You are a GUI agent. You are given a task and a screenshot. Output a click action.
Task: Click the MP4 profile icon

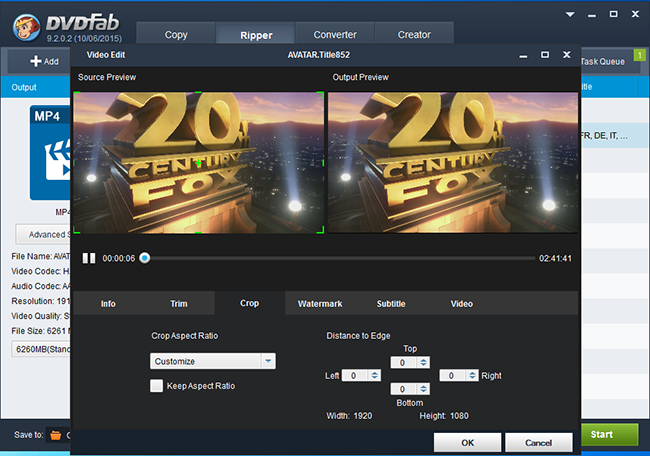click(x=50, y=152)
